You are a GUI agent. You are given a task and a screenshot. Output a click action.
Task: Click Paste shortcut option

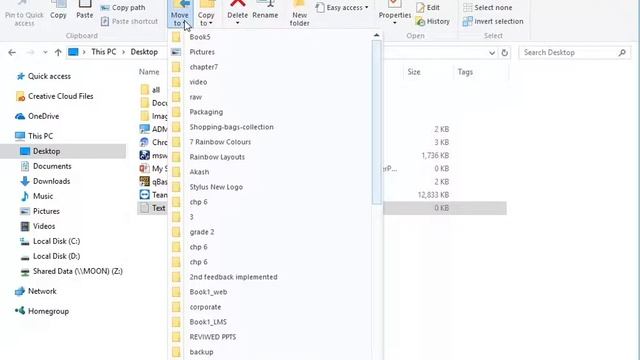(129, 21)
